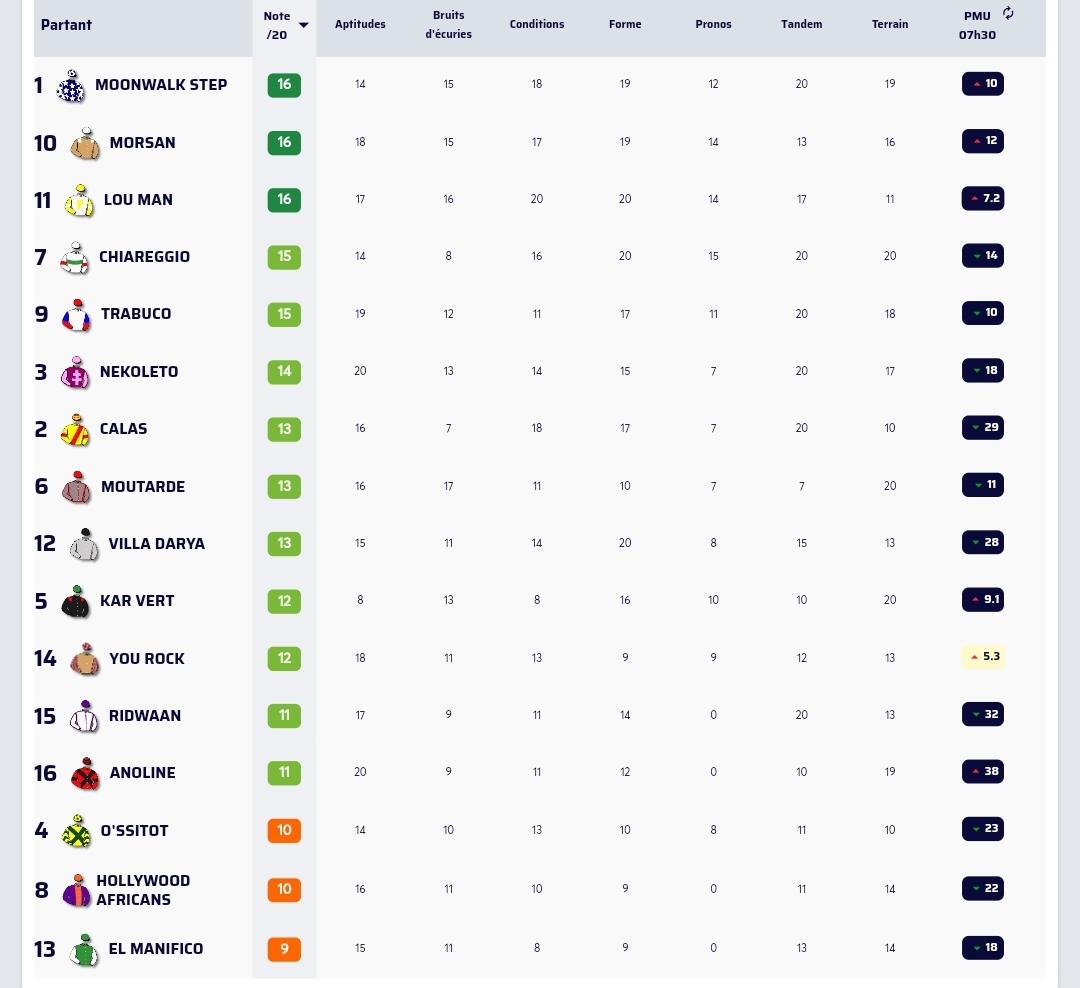Click Moonwalk Step's green 16 note badge

coord(284,85)
